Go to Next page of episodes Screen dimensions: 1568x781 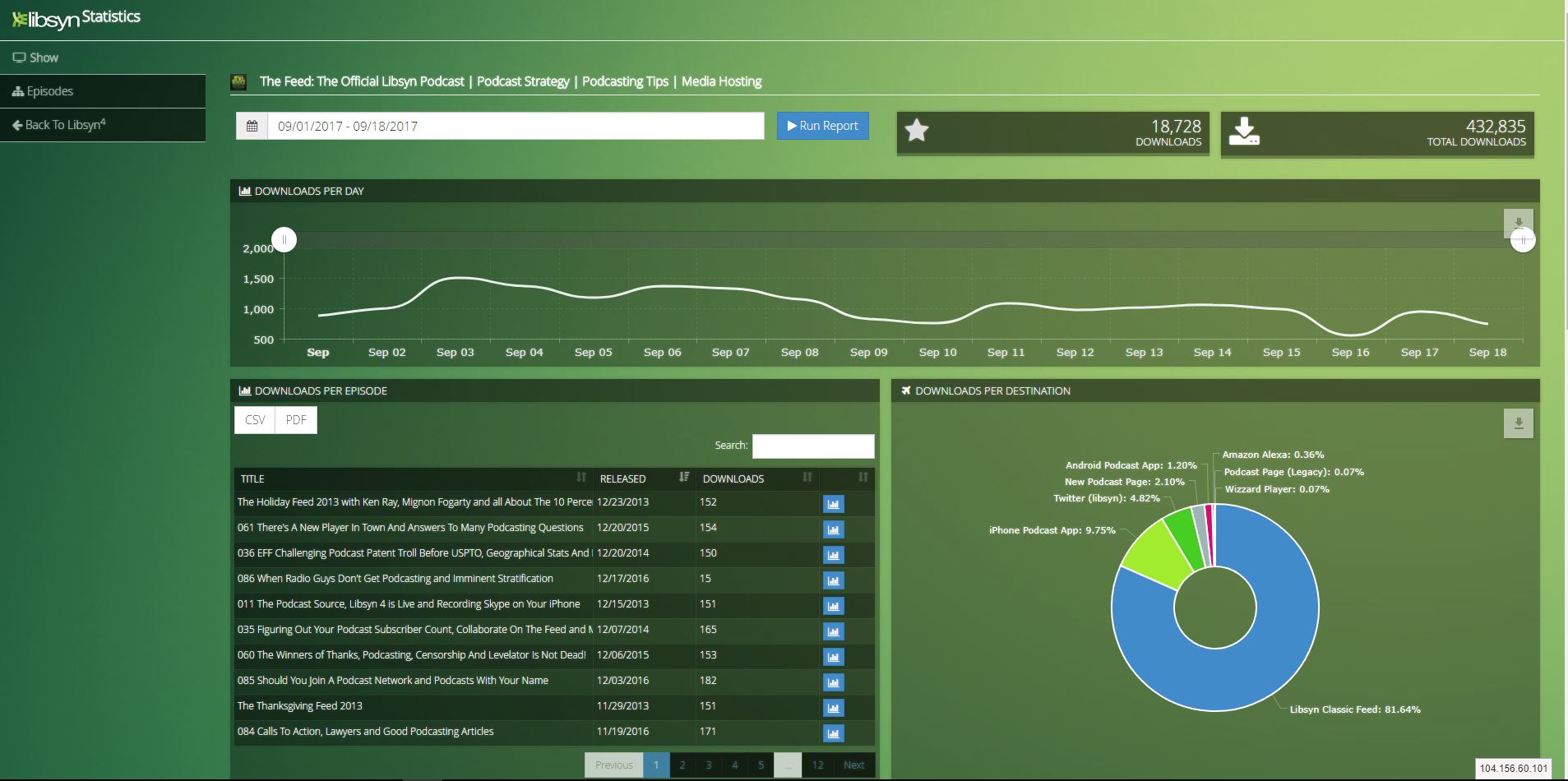click(x=853, y=765)
